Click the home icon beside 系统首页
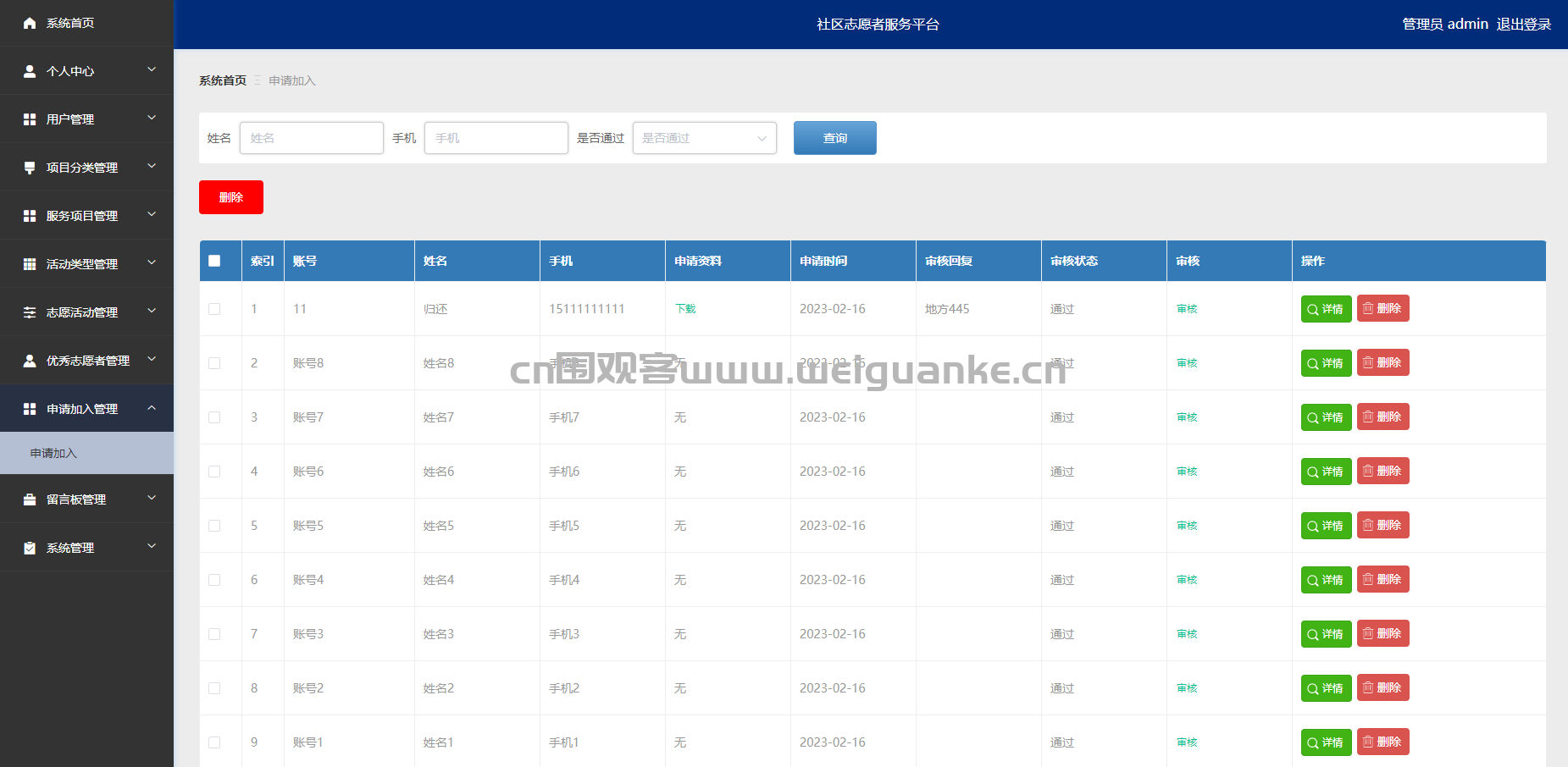The width and height of the screenshot is (1568, 767). (x=30, y=23)
